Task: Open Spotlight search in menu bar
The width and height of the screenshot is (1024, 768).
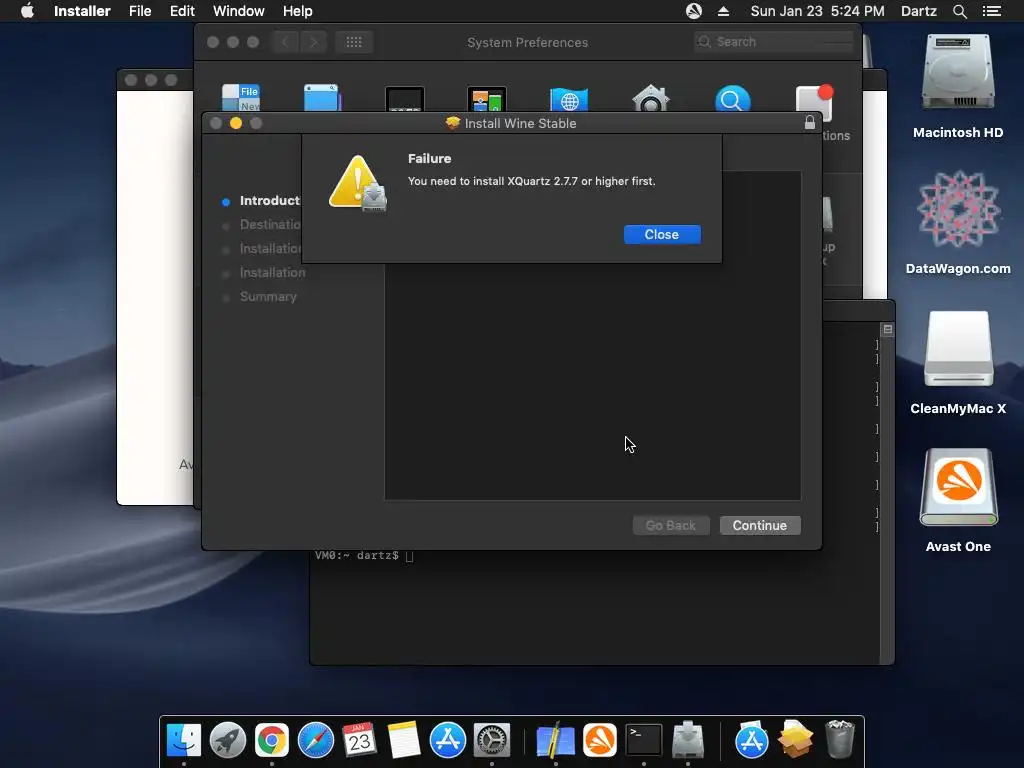Action: pos(959,11)
